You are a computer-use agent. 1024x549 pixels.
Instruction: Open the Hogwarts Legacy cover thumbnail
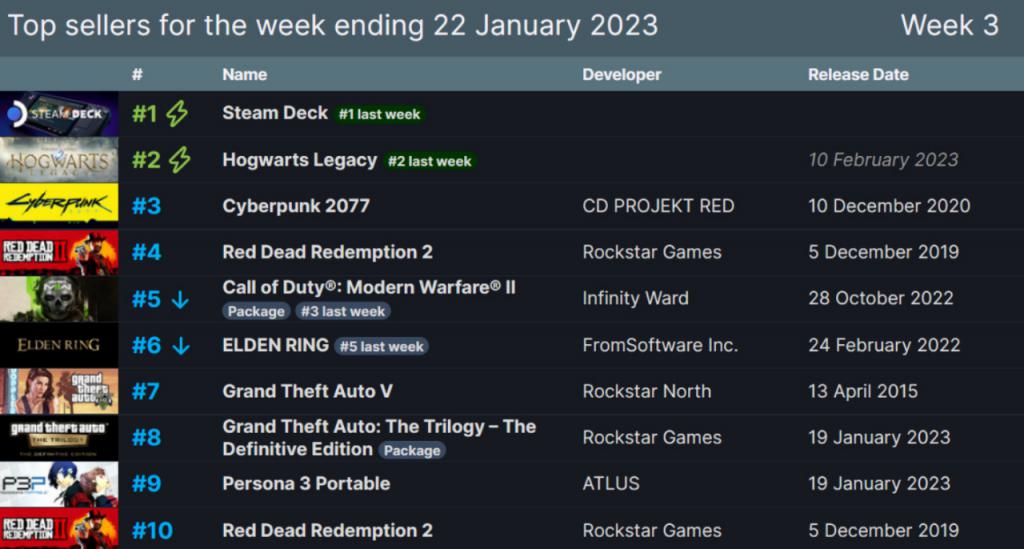59,161
